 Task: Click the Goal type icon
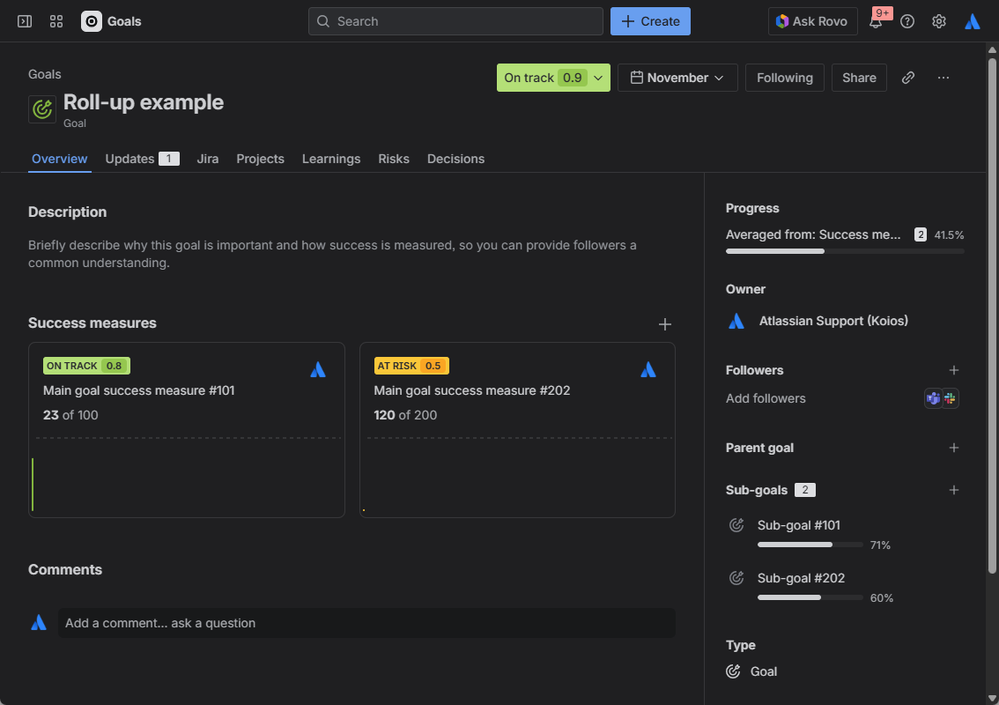(x=733, y=671)
